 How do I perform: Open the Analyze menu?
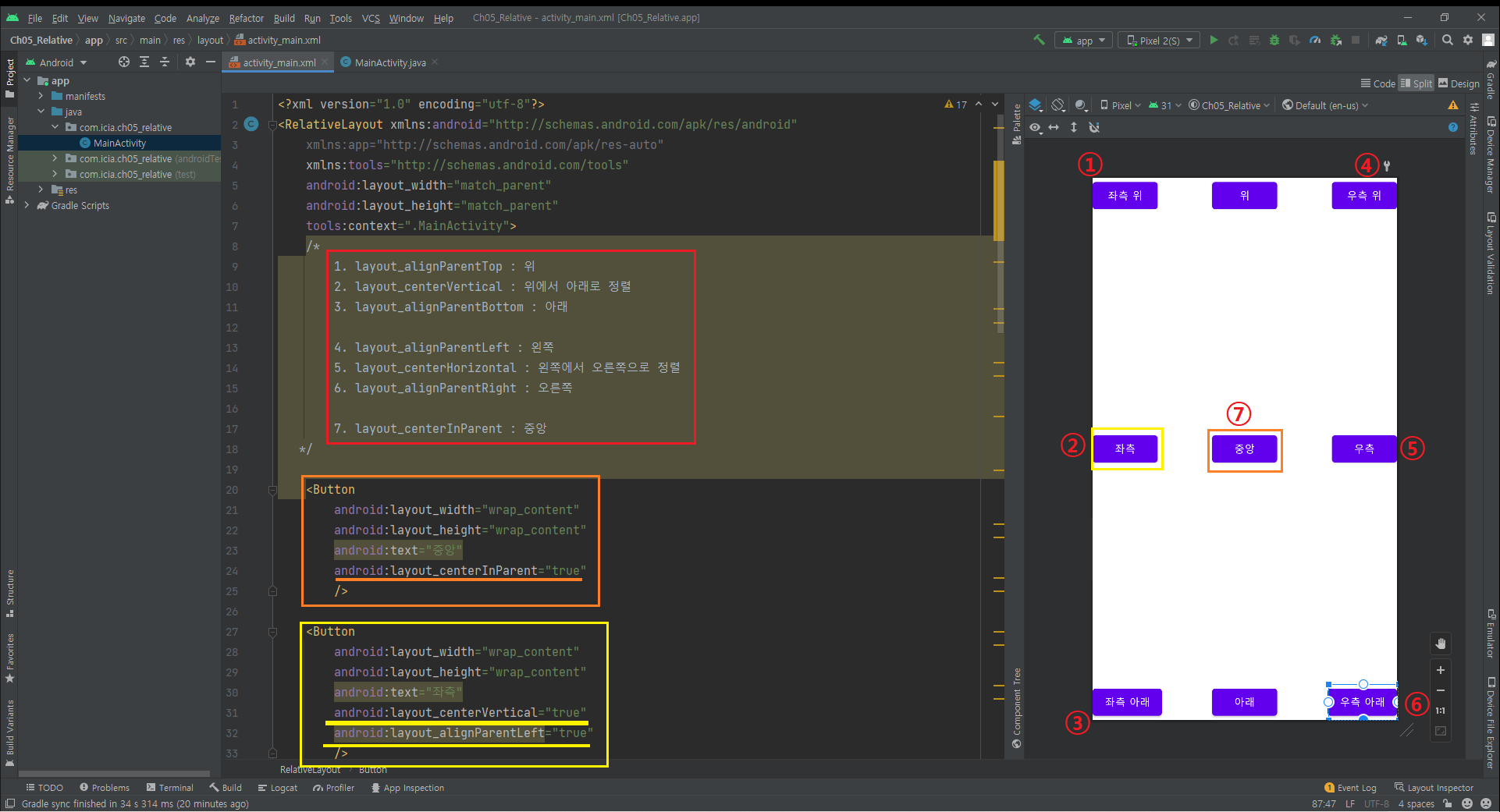click(203, 18)
